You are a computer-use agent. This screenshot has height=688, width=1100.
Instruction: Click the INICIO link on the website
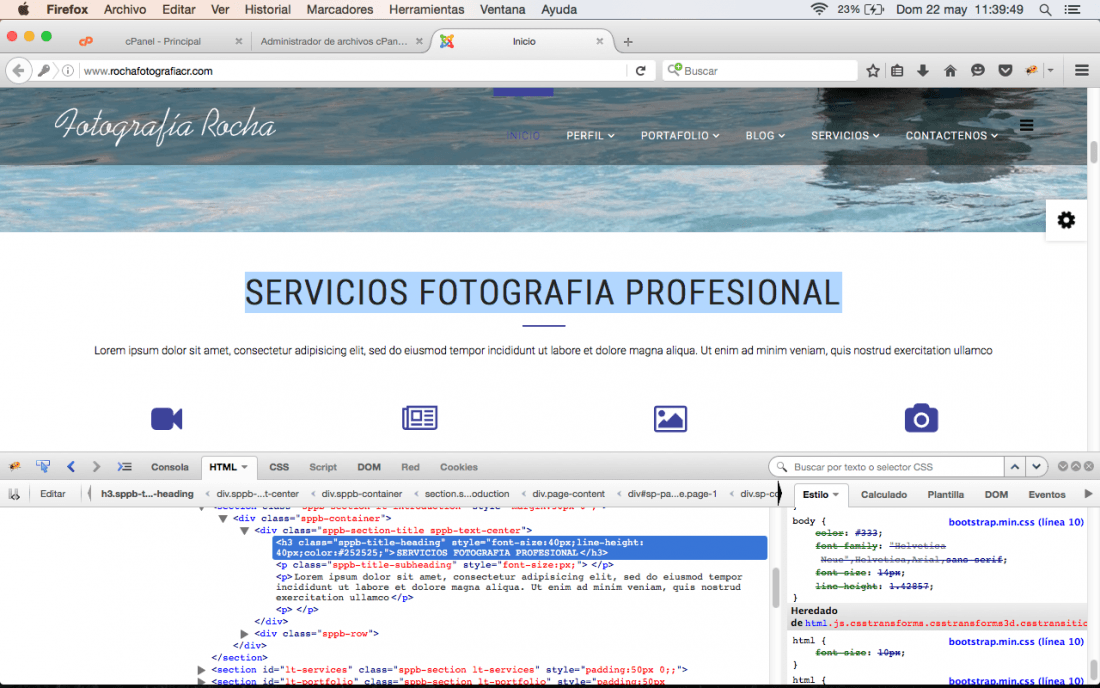(523, 135)
